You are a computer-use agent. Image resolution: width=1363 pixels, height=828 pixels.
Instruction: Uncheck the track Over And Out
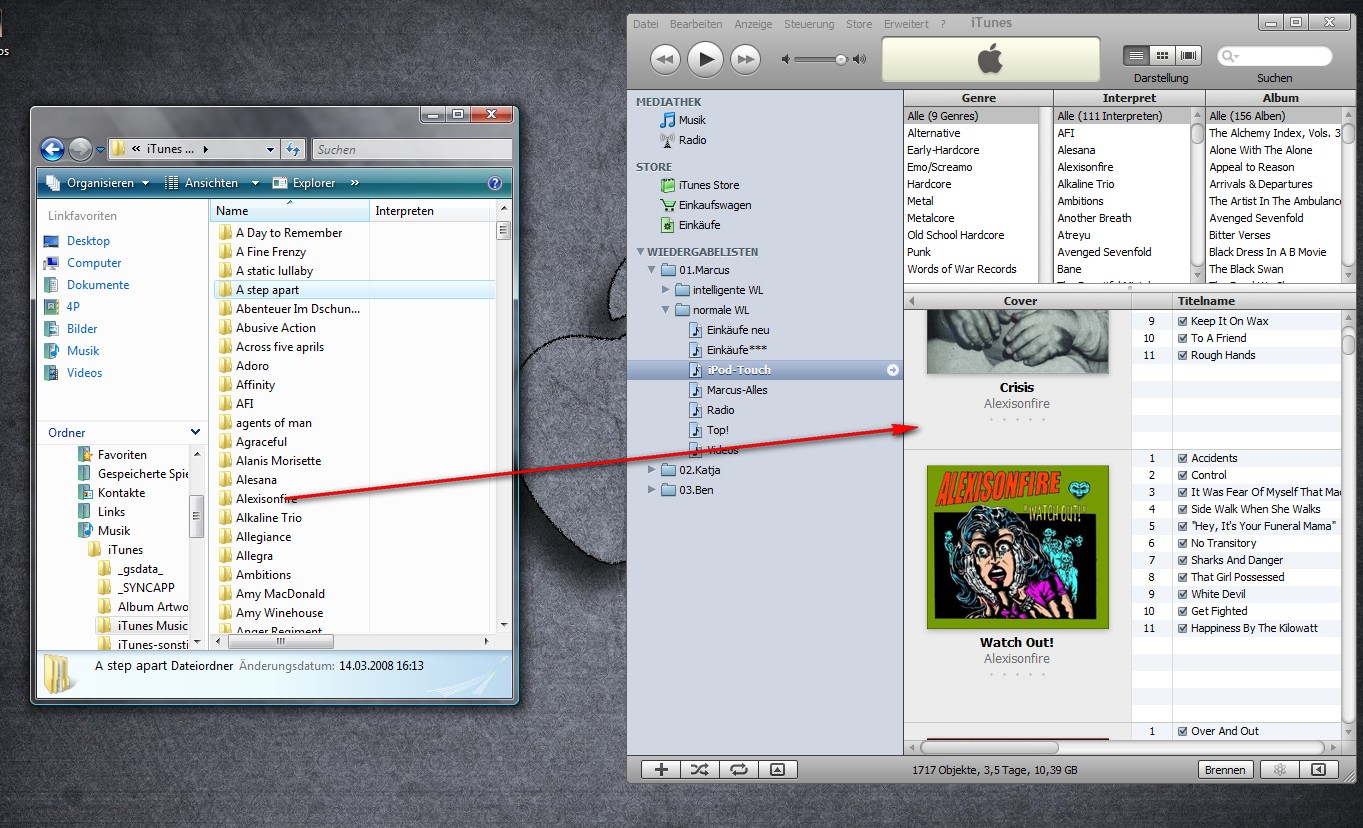pyautogui.click(x=1183, y=731)
